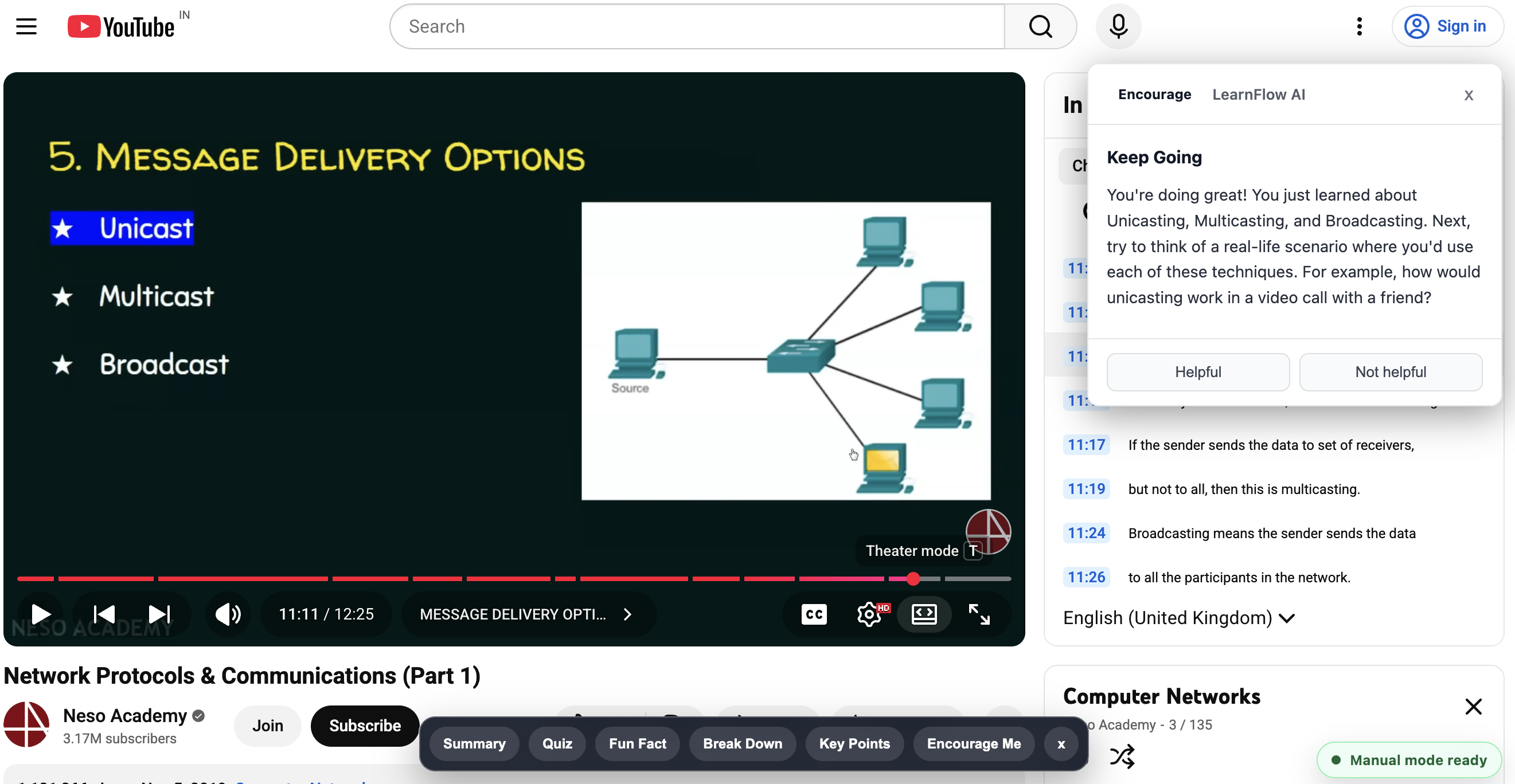The height and width of the screenshot is (784, 1515).
Task: Jump to transcript timestamp 11:19
Action: click(x=1086, y=489)
